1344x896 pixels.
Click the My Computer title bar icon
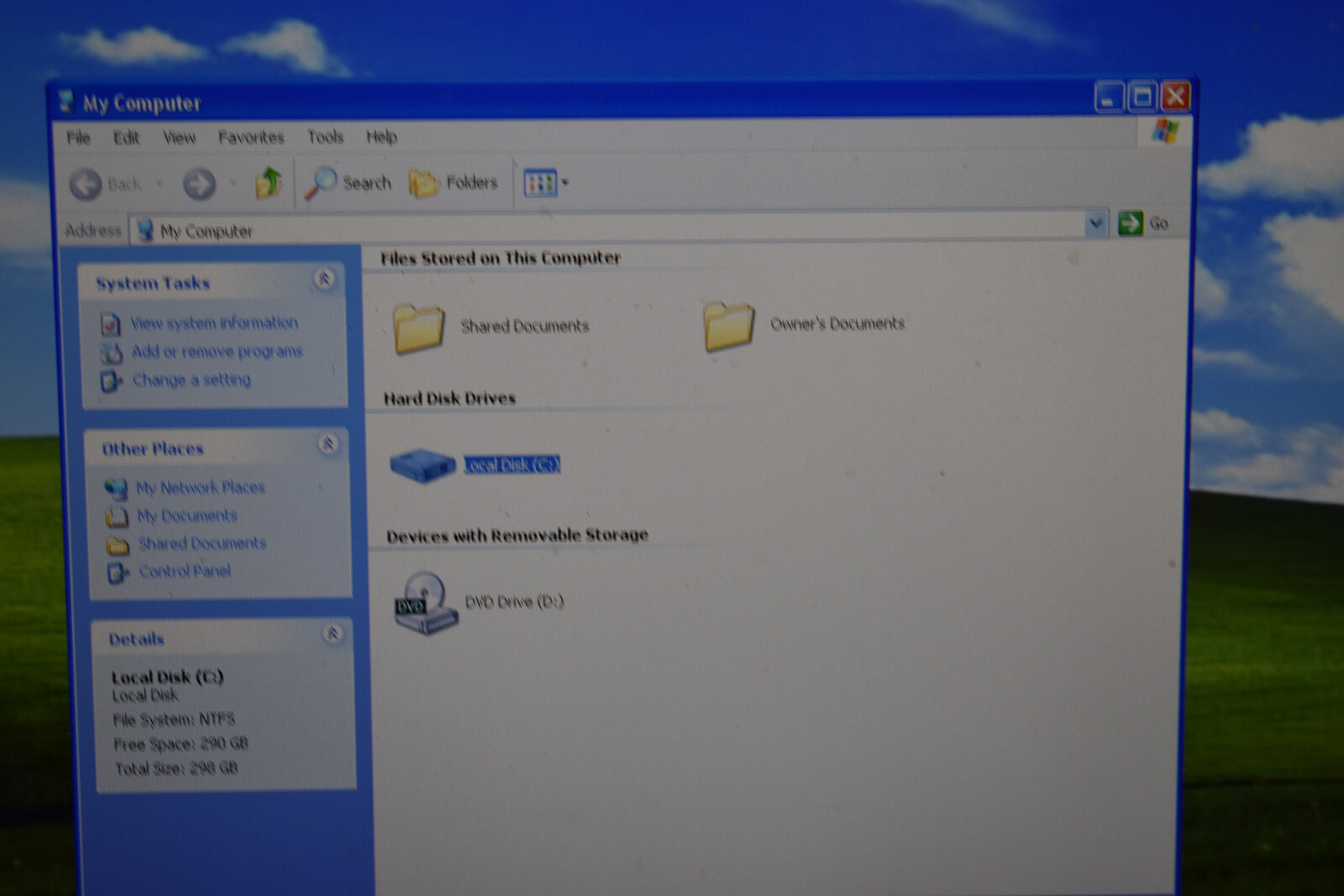(x=66, y=102)
